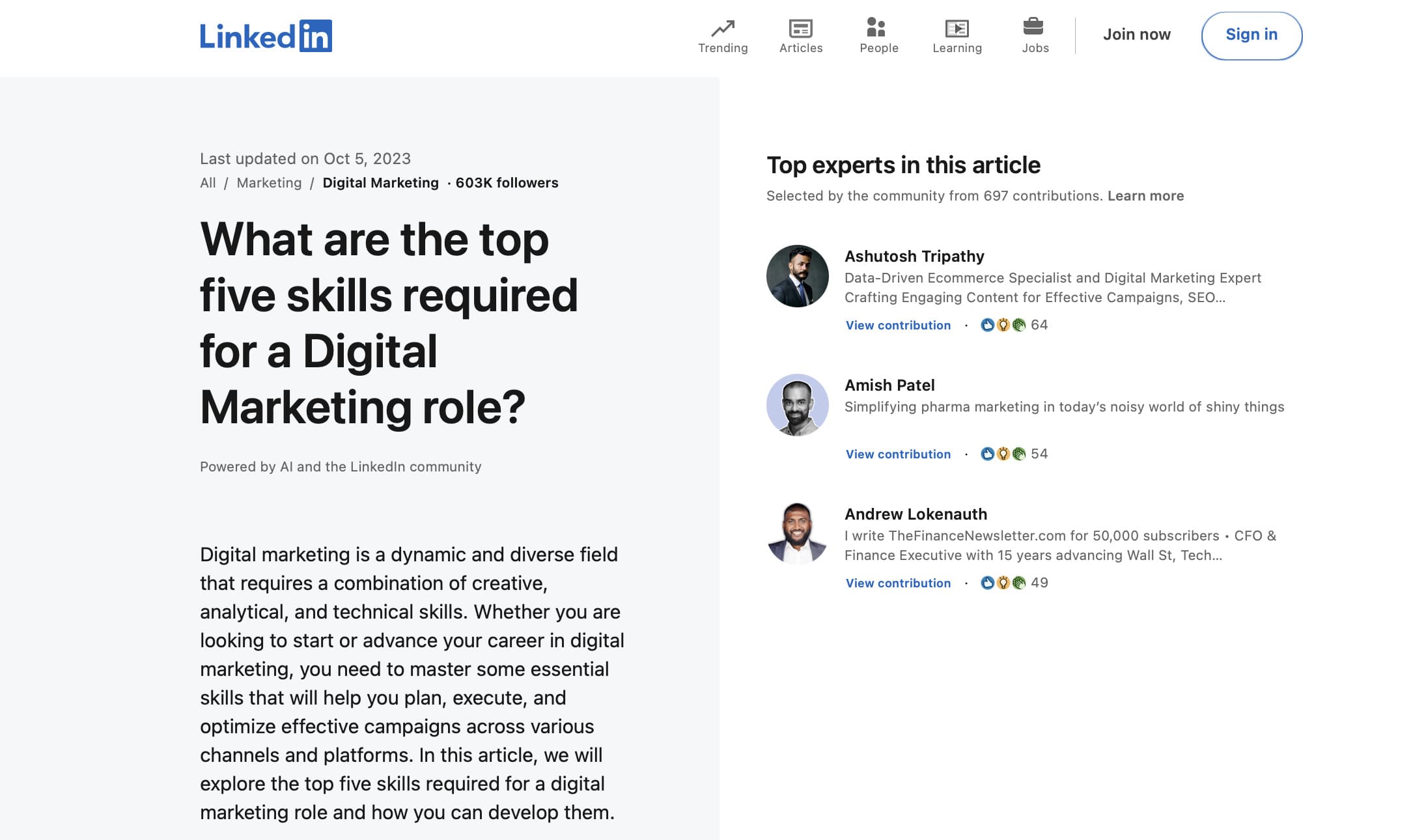Open Andrew Lokenauth's profile photo

coord(797,534)
